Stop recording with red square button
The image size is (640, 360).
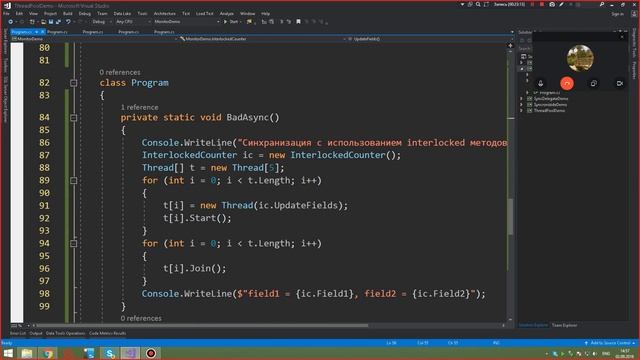542,4
